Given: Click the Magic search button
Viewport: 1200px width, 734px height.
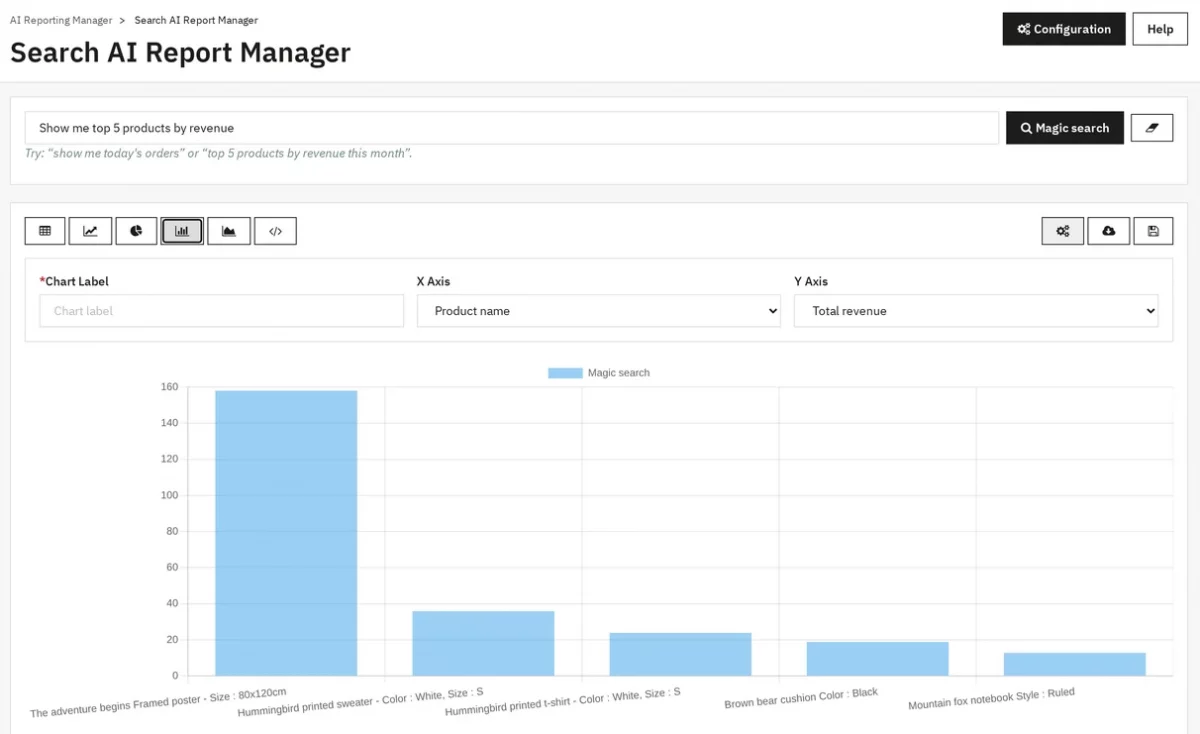Looking at the screenshot, I should (1065, 128).
